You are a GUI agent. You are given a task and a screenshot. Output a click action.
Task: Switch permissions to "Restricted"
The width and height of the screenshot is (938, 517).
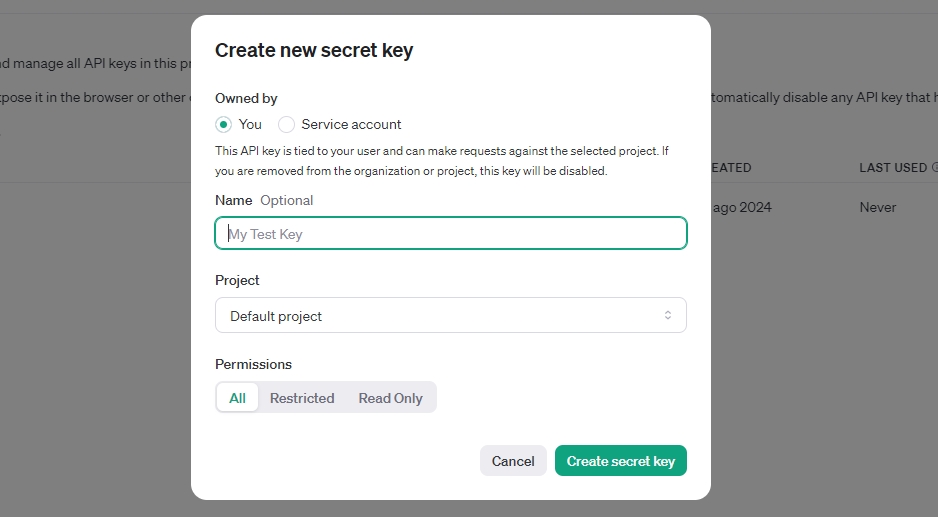[302, 398]
